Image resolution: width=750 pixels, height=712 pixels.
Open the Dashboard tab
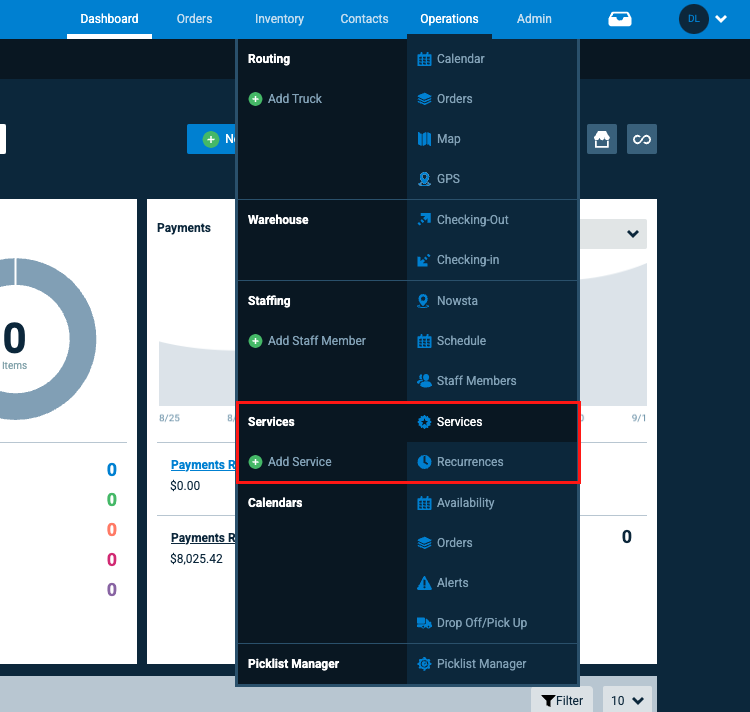click(x=109, y=19)
